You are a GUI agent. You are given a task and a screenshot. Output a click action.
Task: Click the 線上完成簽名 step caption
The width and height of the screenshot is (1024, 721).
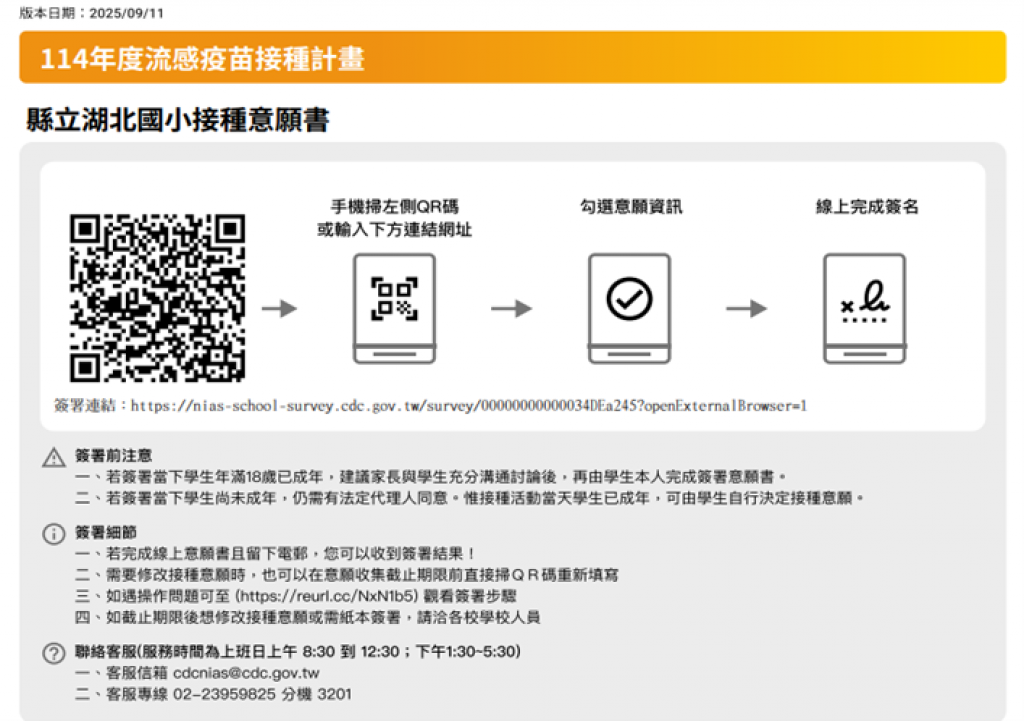coord(867,207)
